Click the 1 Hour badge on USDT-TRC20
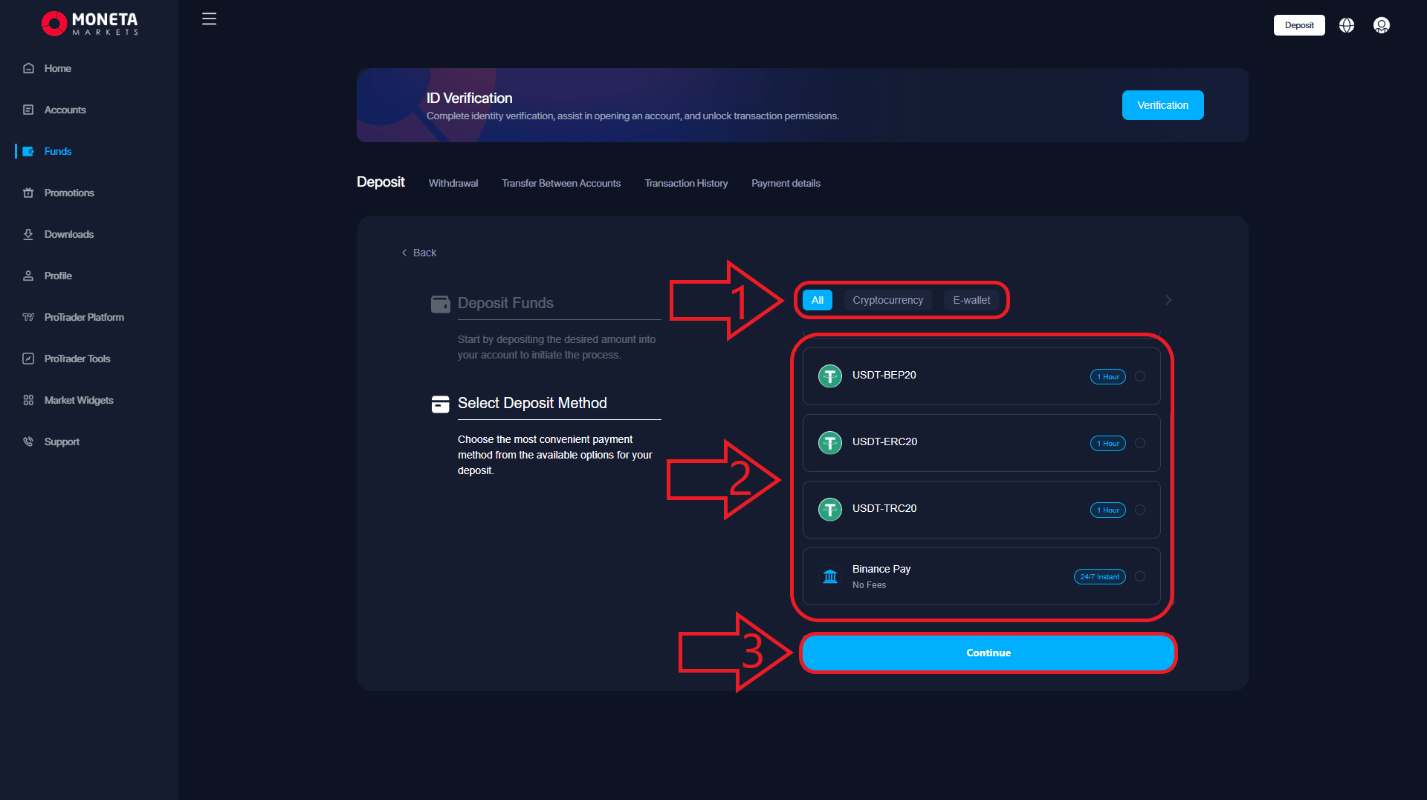Viewport: 1427px width, 800px height. pyautogui.click(x=1107, y=510)
